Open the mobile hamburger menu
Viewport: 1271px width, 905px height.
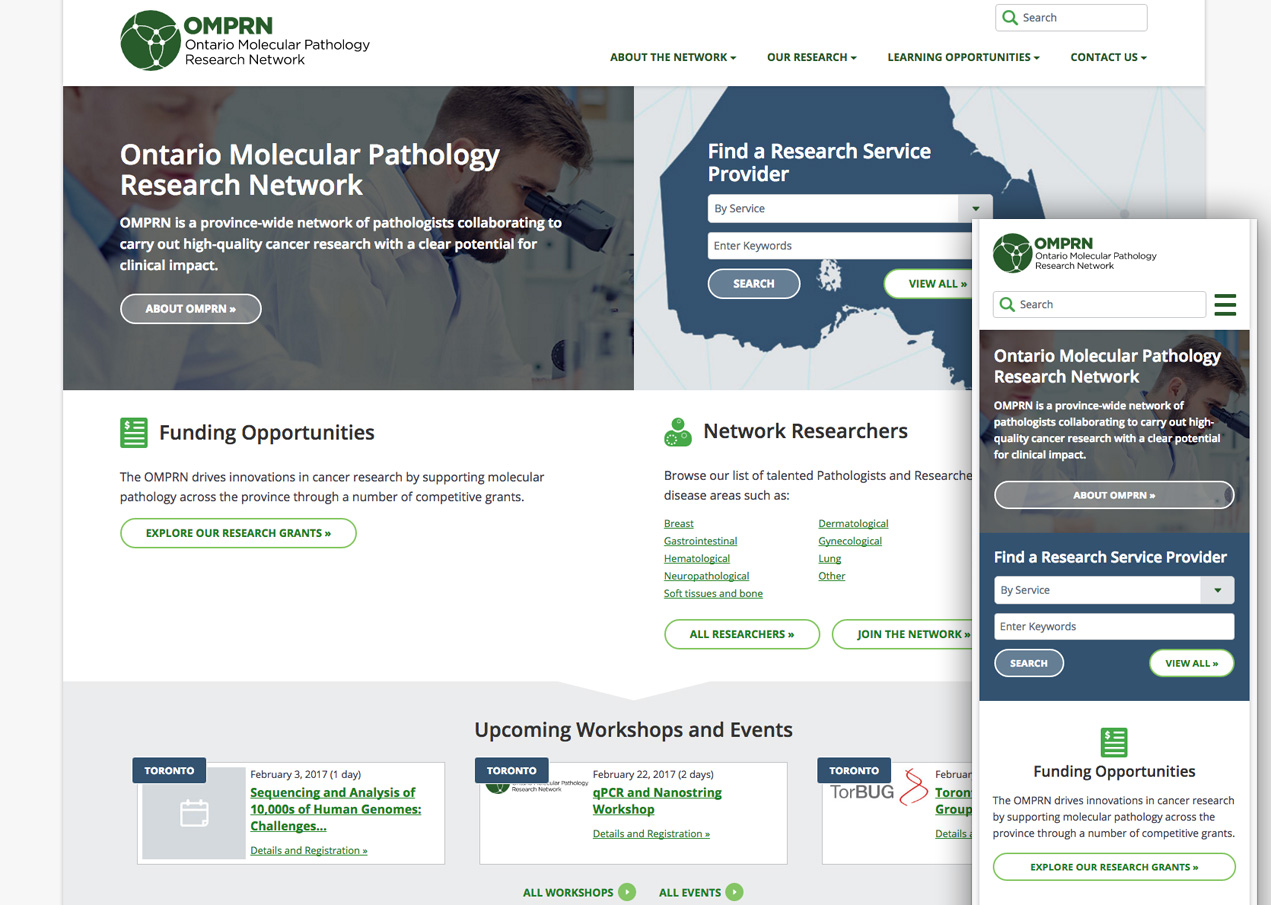pyautogui.click(x=1224, y=305)
